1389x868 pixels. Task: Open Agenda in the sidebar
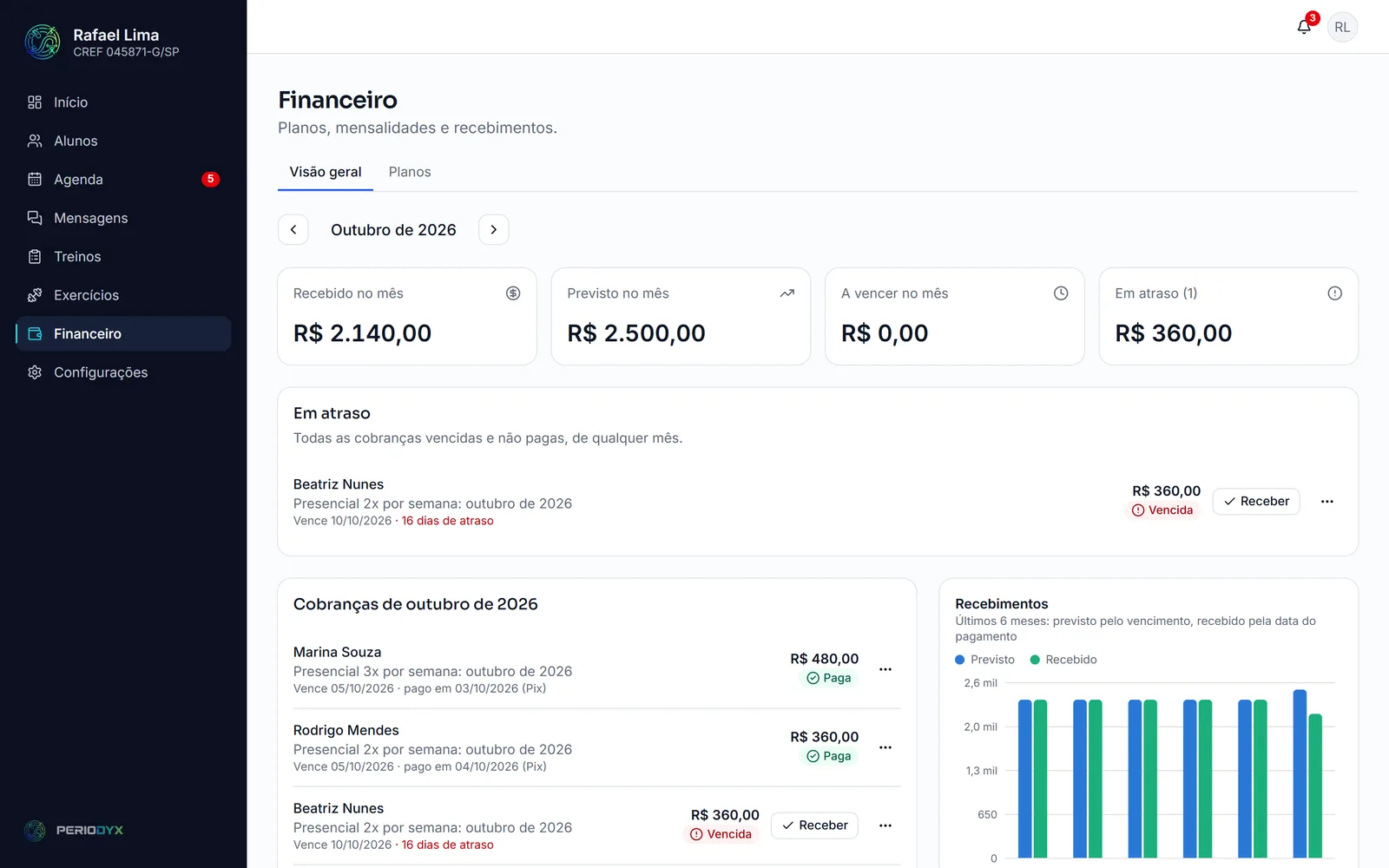pyautogui.click(x=123, y=180)
